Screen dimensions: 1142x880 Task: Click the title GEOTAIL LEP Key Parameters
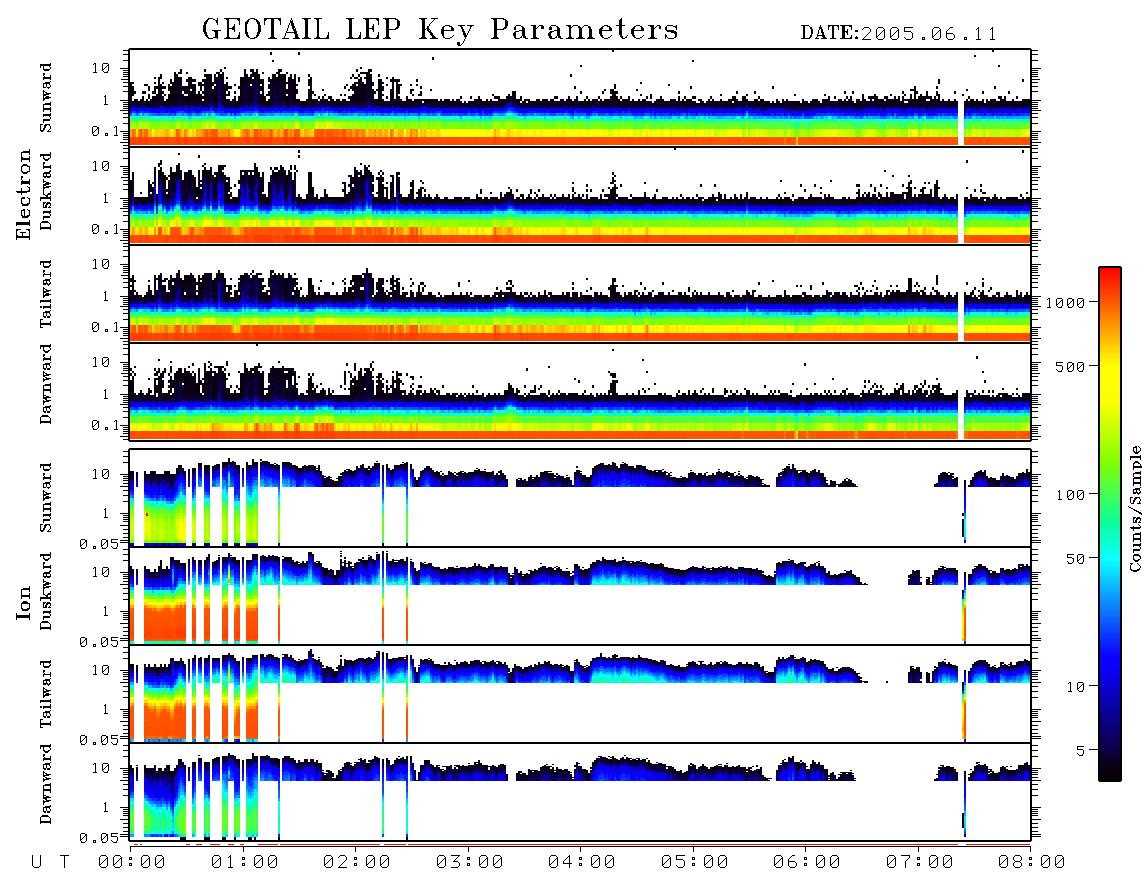[x=440, y=29]
